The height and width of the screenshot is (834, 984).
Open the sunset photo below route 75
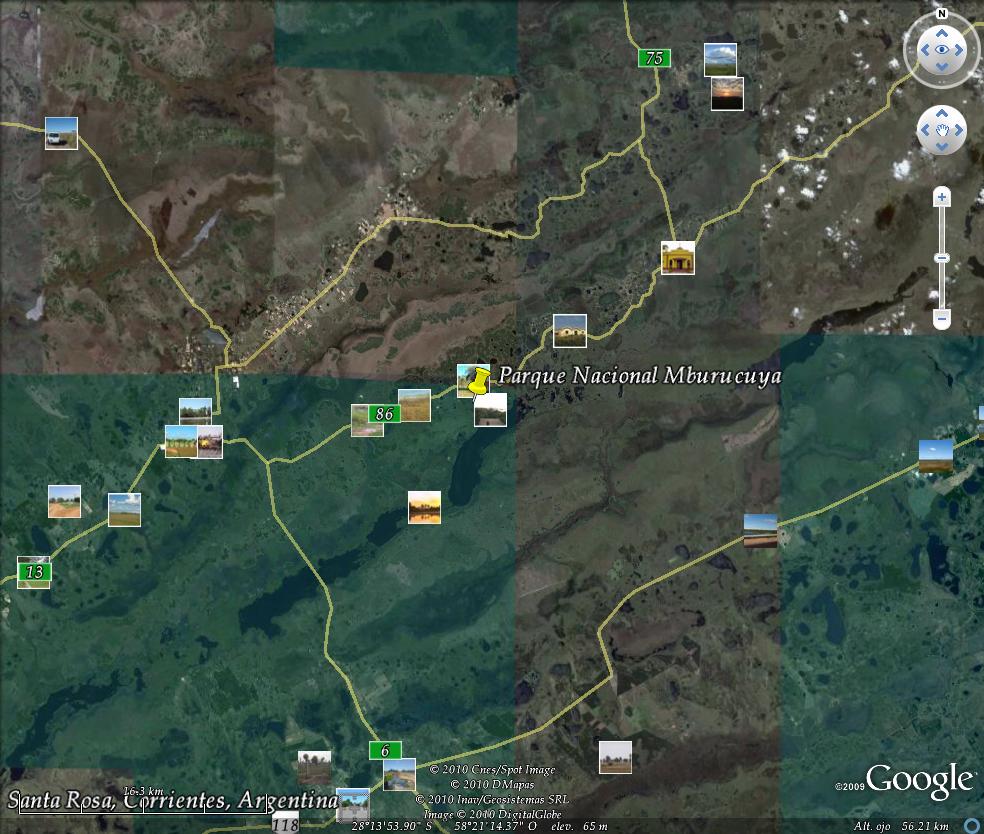(727, 94)
